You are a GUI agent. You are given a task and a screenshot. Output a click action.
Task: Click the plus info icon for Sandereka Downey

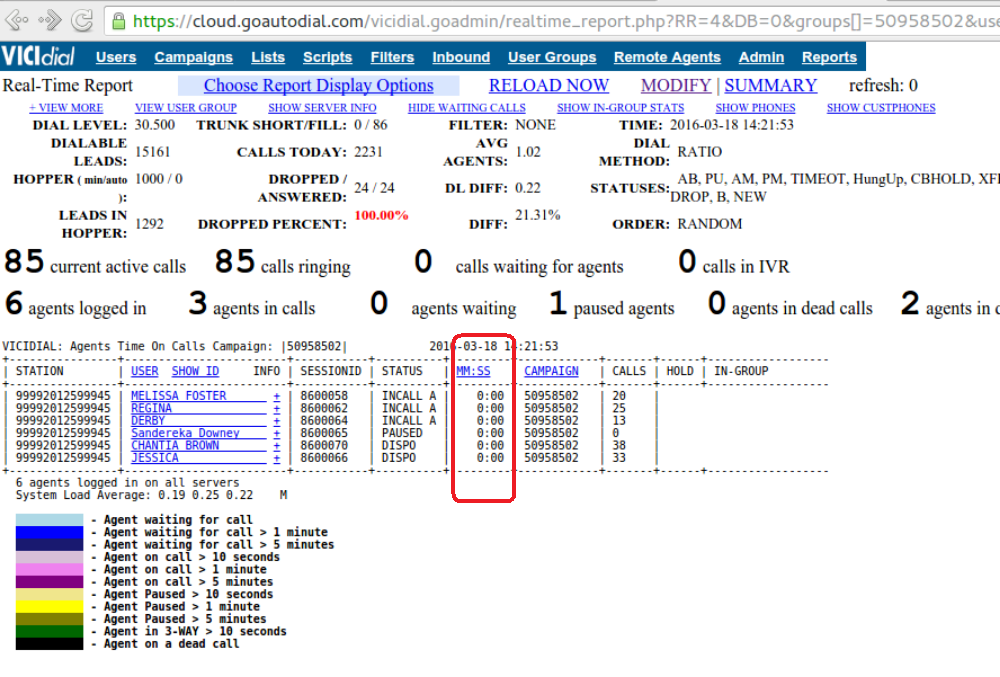277,433
